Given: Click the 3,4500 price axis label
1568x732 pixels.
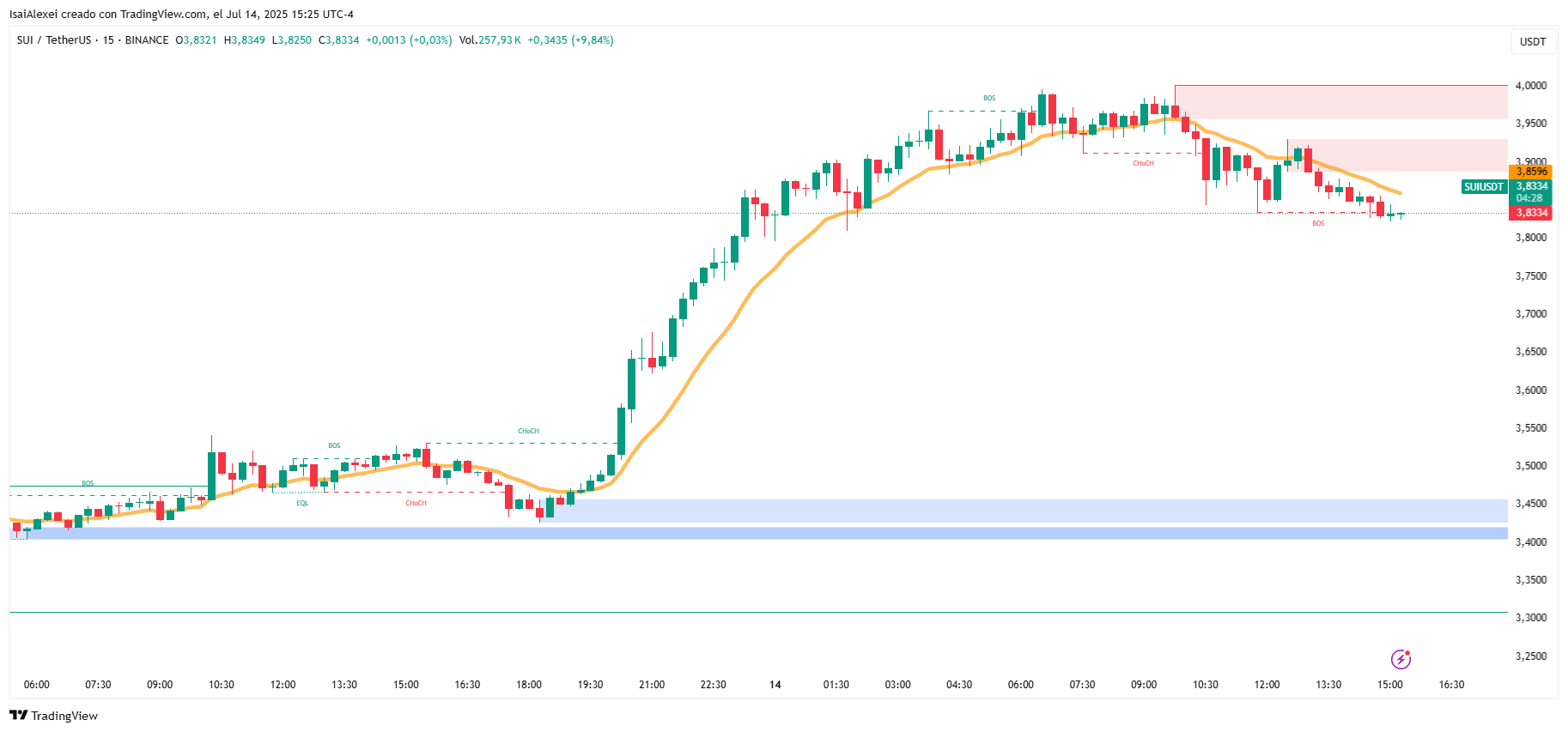Looking at the screenshot, I should point(1531,504).
